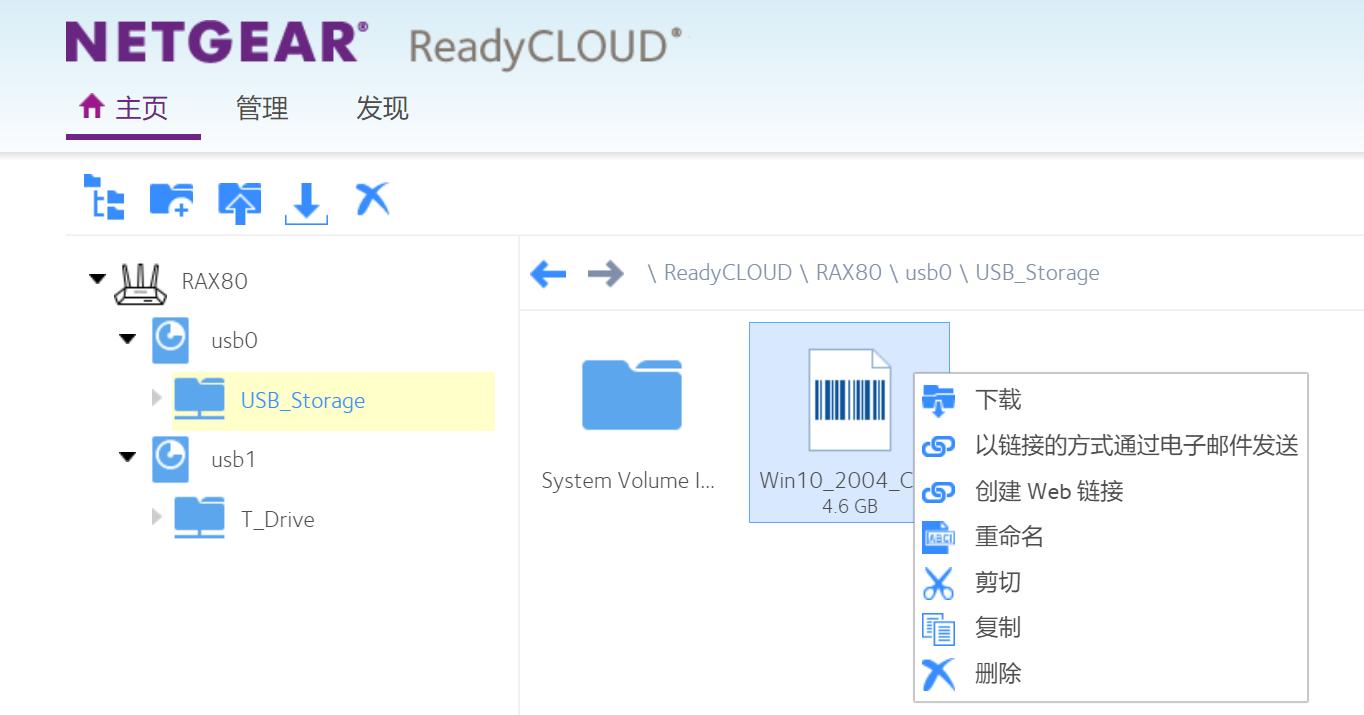Click the System Volume I... folder name
The image size is (1364, 715).
click(x=628, y=481)
